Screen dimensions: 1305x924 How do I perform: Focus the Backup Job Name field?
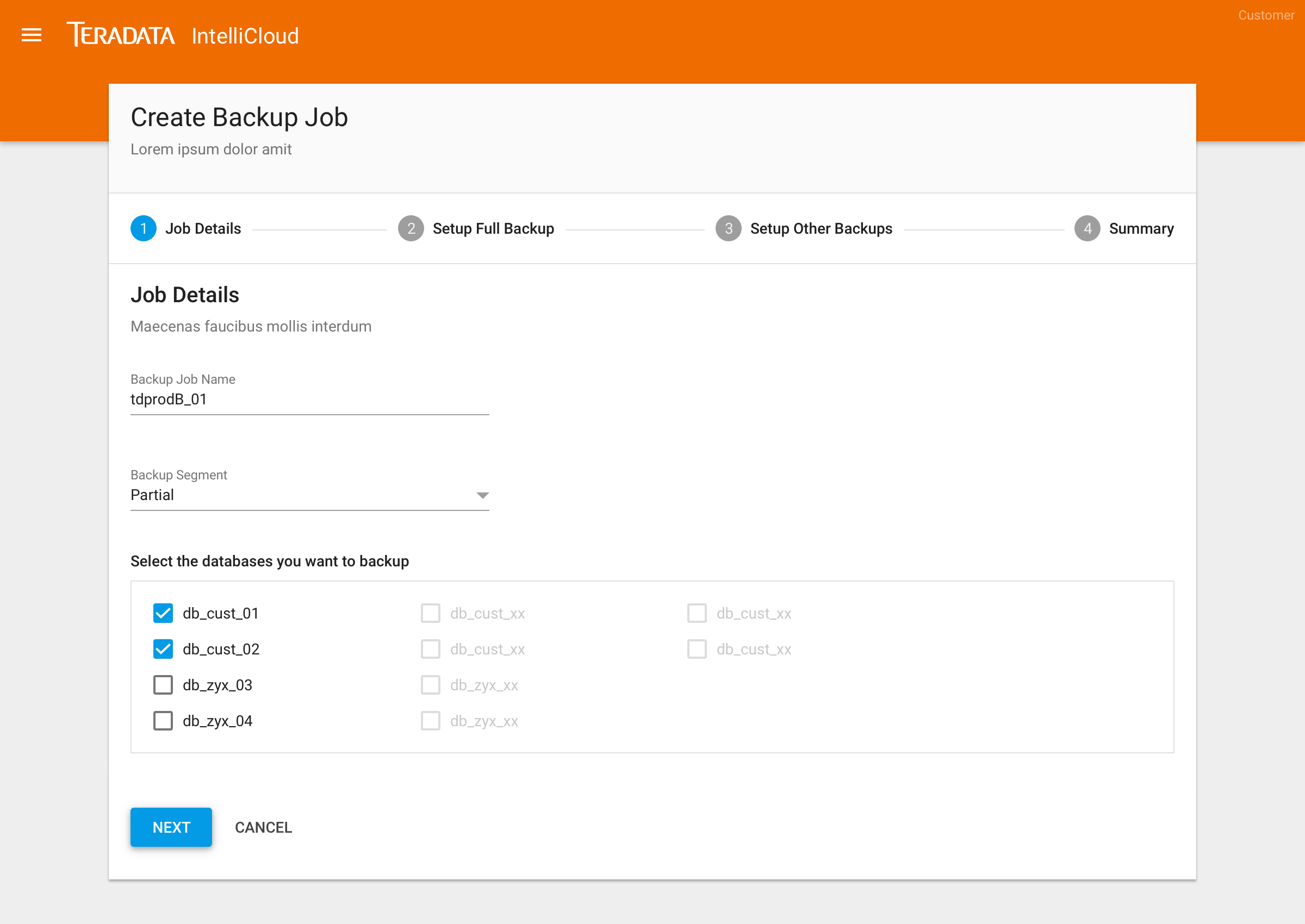[309, 399]
